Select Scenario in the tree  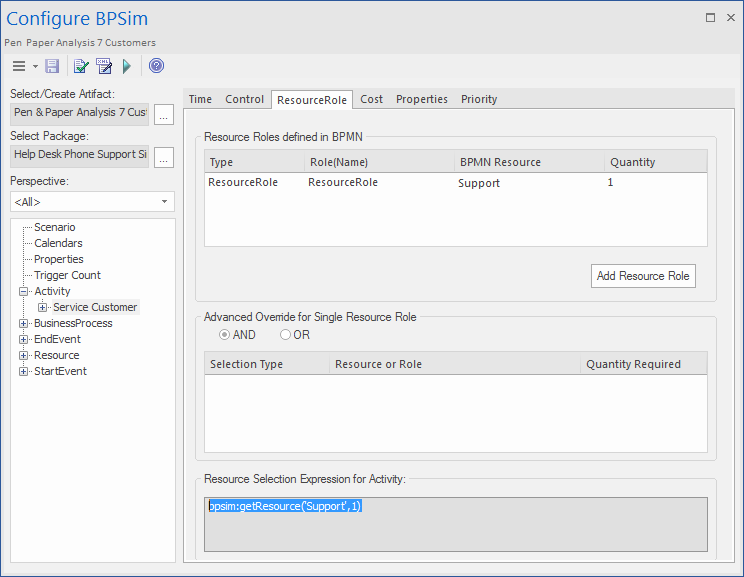(54, 227)
